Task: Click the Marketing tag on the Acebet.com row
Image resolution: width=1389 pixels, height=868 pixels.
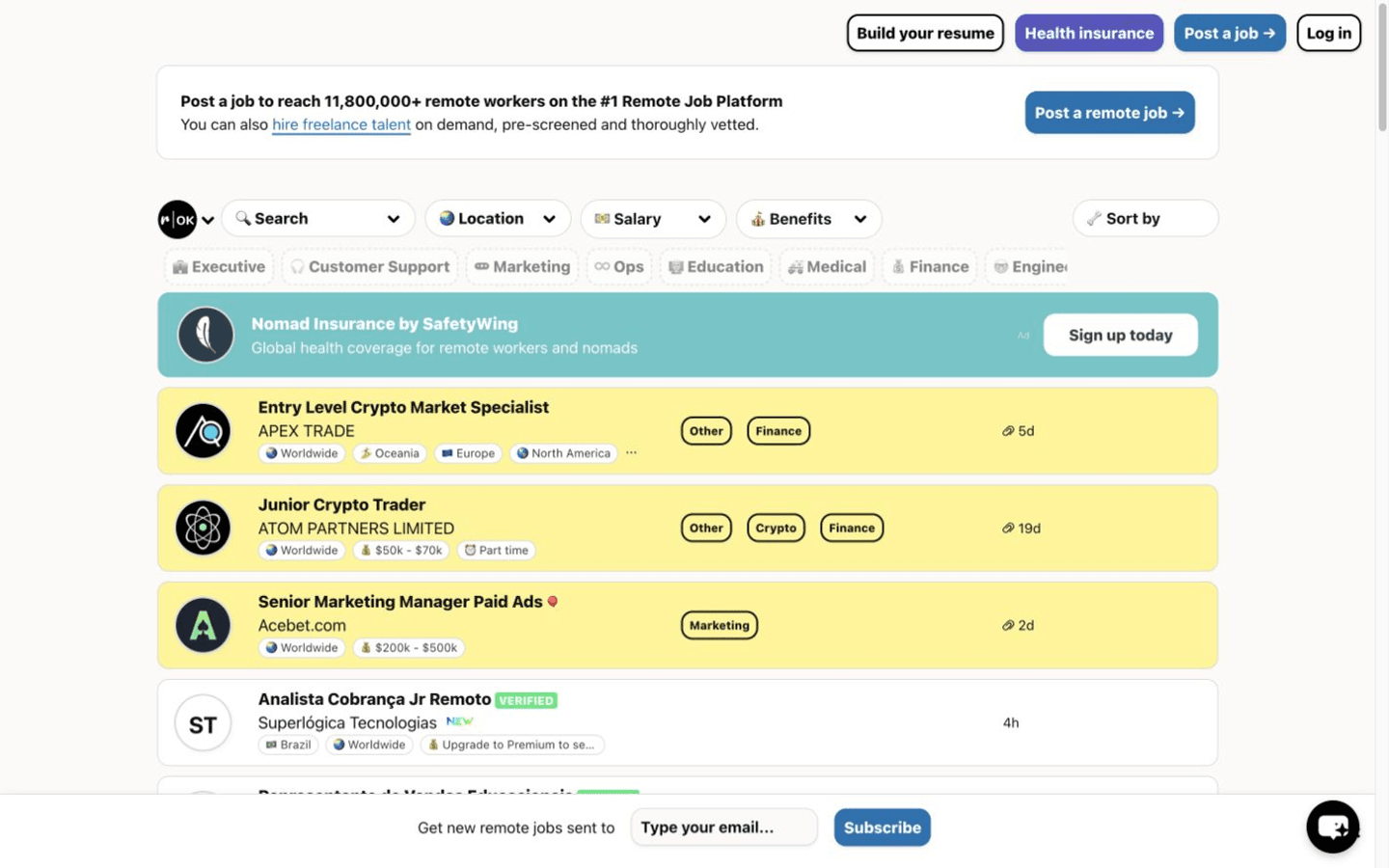Action: pos(720,625)
